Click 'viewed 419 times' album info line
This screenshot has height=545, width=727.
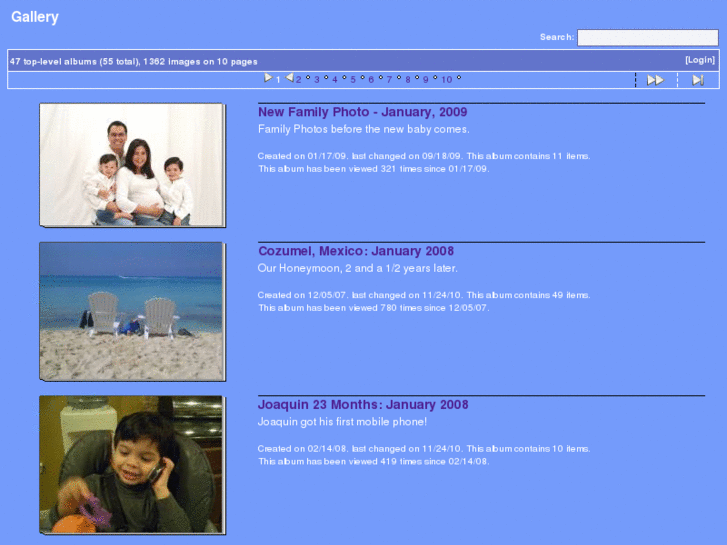point(374,461)
